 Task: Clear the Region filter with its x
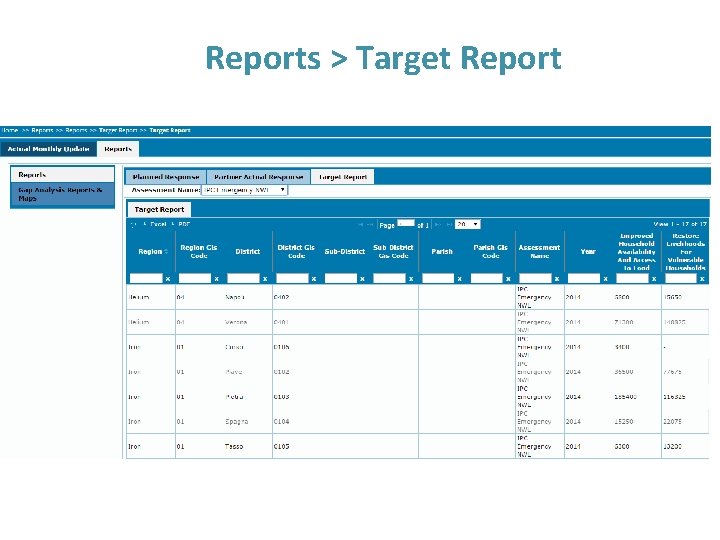click(168, 279)
